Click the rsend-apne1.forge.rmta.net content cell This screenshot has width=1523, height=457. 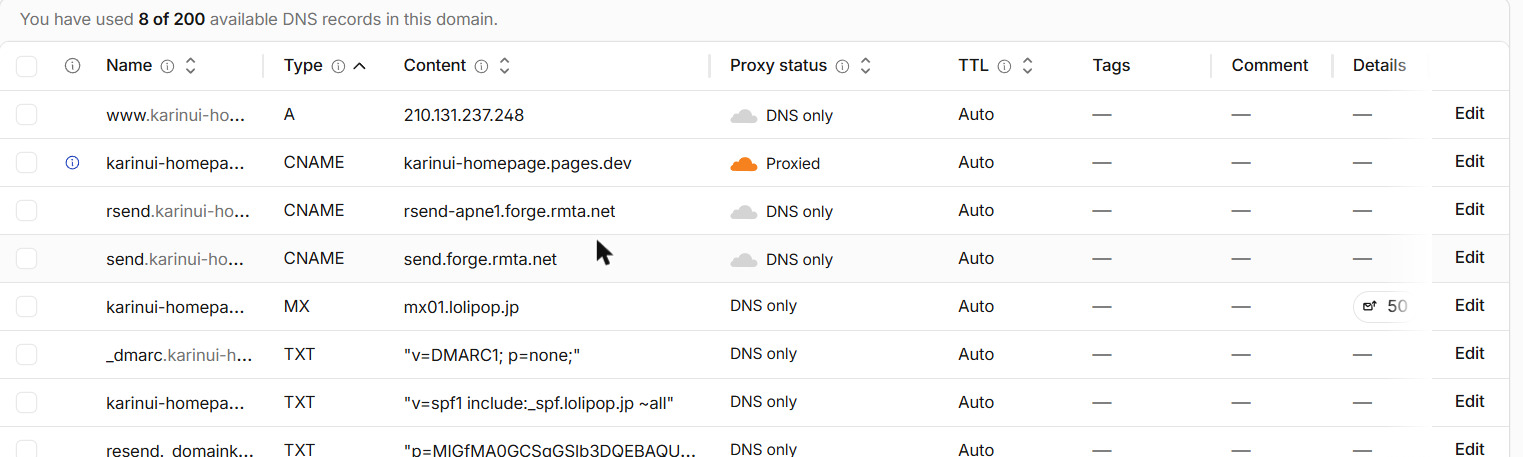[x=509, y=211]
